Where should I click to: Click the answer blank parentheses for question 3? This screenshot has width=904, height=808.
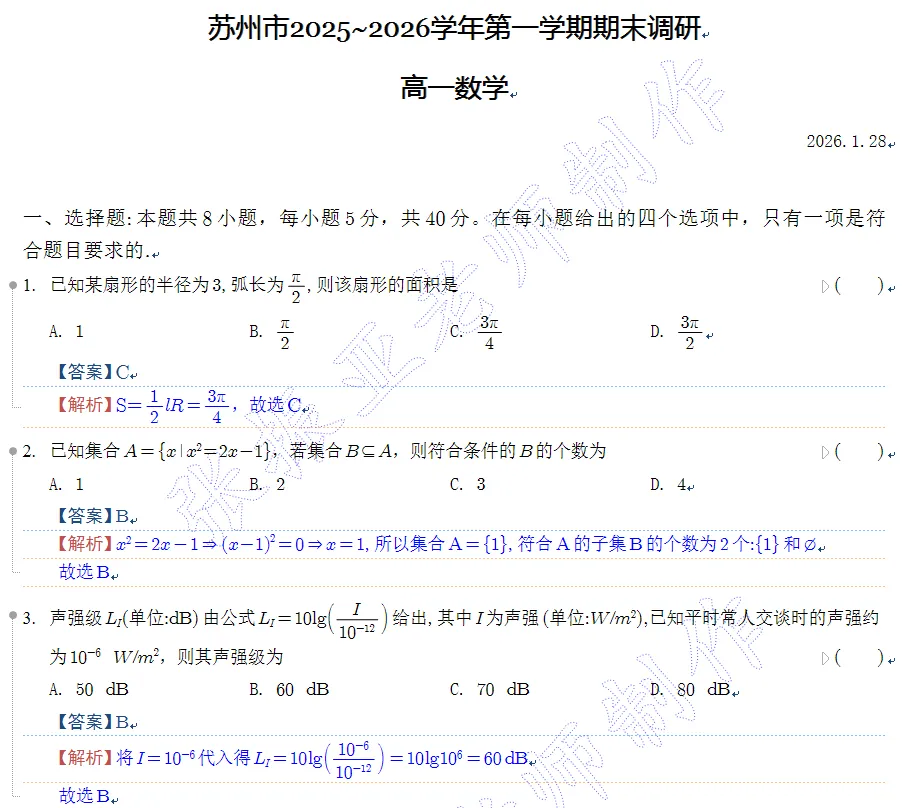[x=859, y=657]
